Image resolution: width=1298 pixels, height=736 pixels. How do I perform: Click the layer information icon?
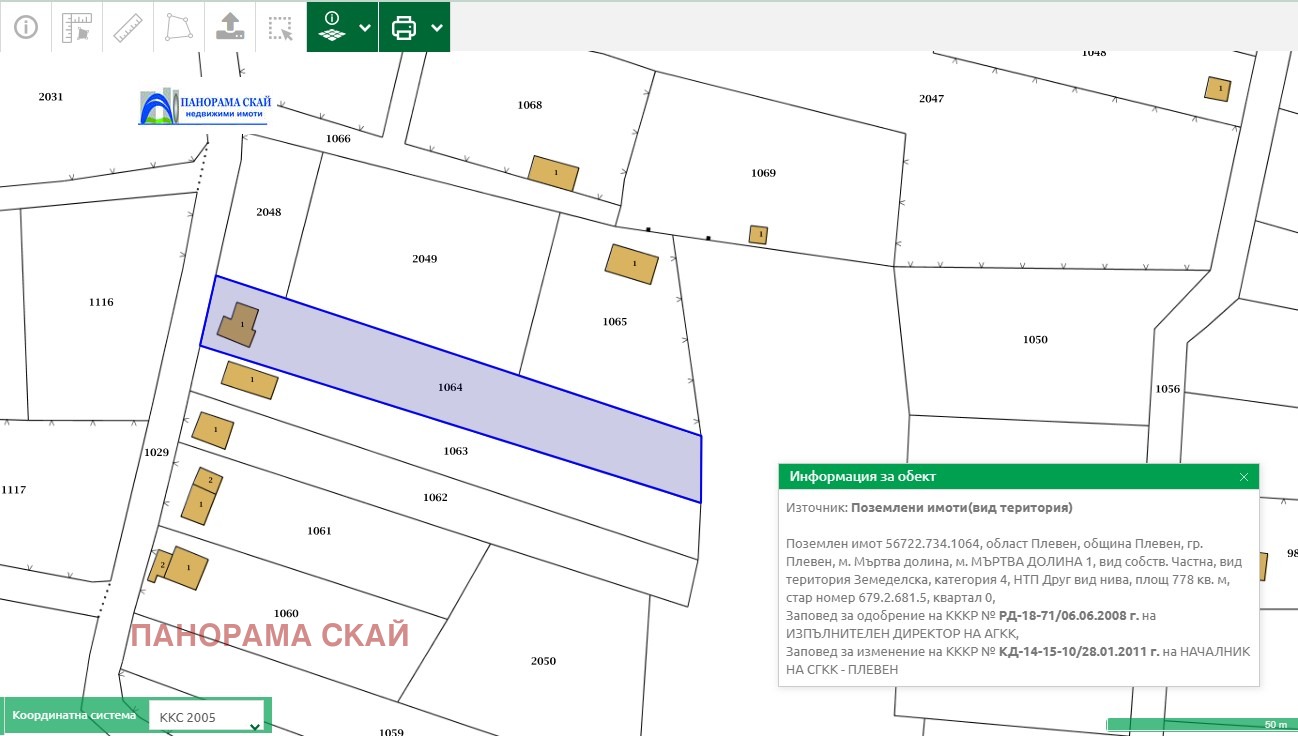point(332,27)
